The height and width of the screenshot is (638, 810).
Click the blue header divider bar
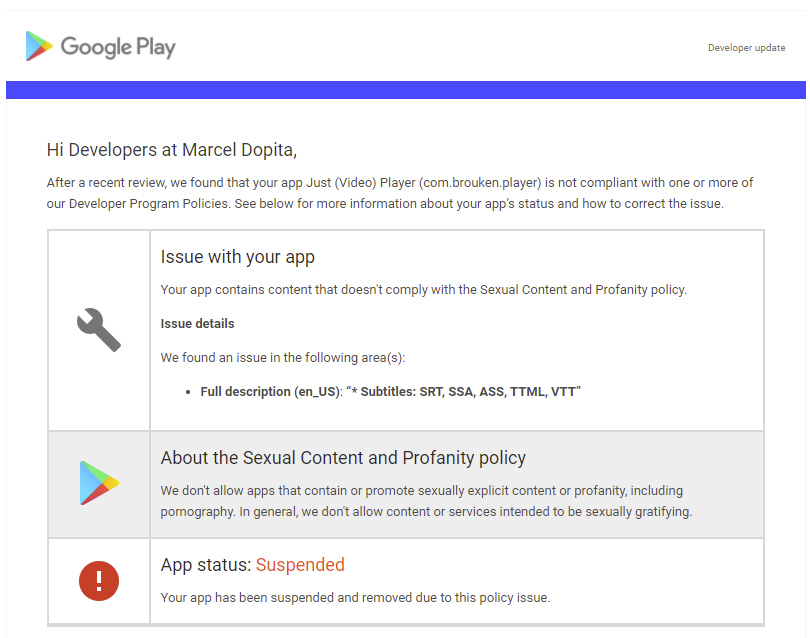[x=406, y=89]
